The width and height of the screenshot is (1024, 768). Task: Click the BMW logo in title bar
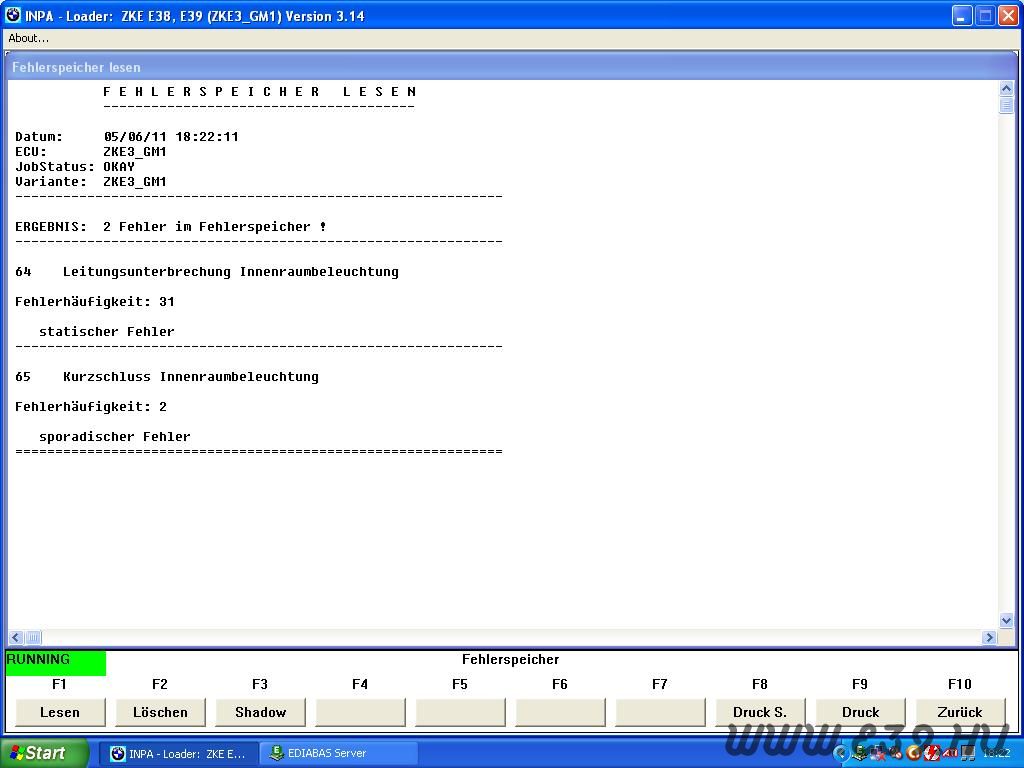coord(13,15)
